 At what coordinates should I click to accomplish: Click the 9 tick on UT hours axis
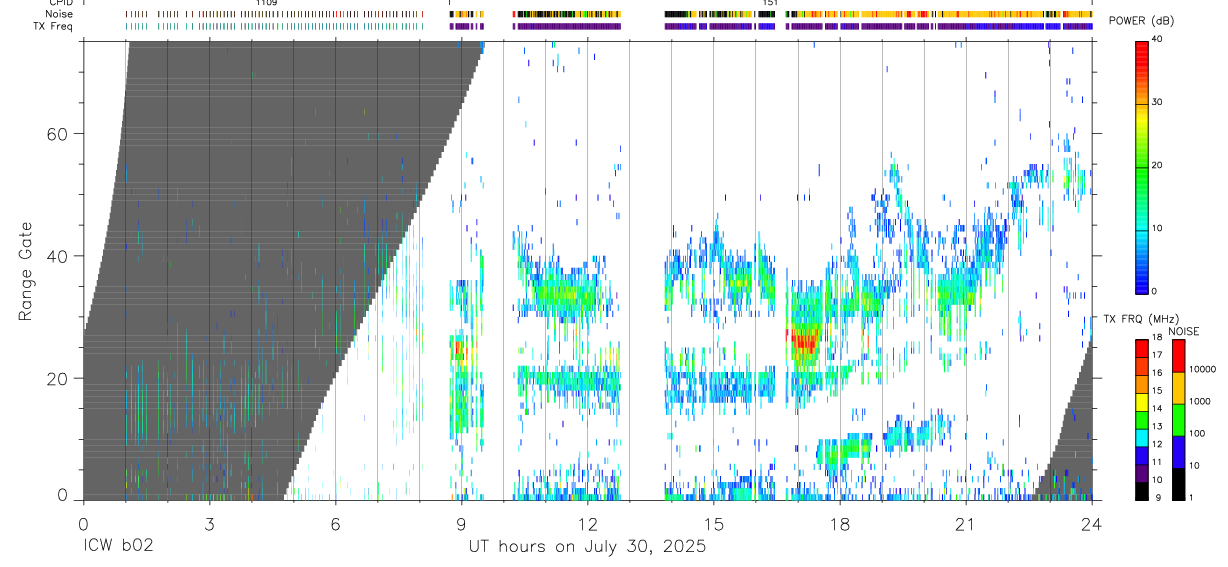click(x=461, y=524)
